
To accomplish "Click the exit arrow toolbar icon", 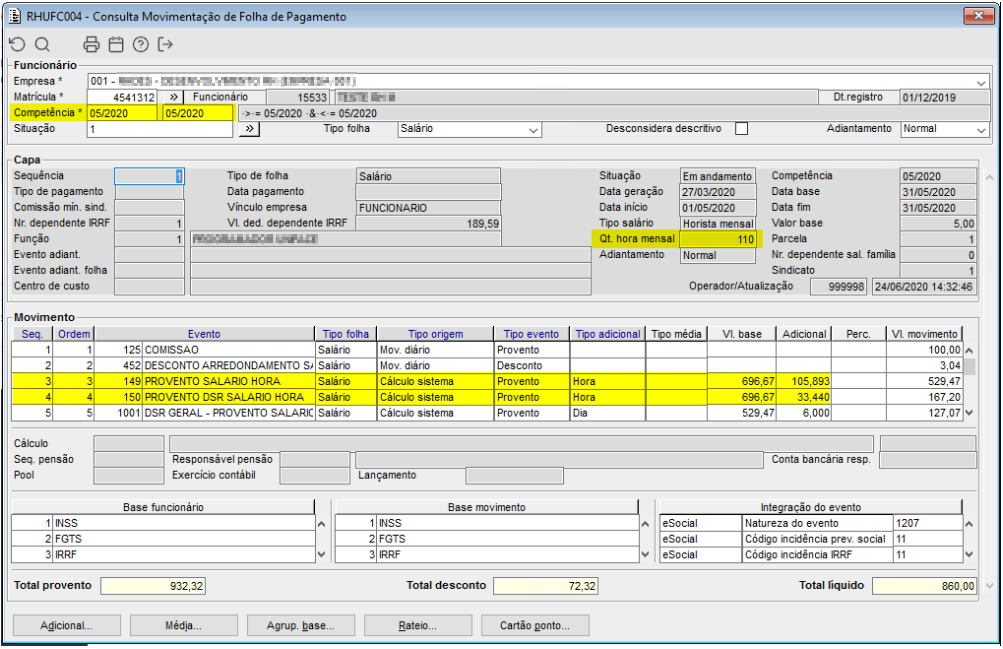I will (166, 44).
